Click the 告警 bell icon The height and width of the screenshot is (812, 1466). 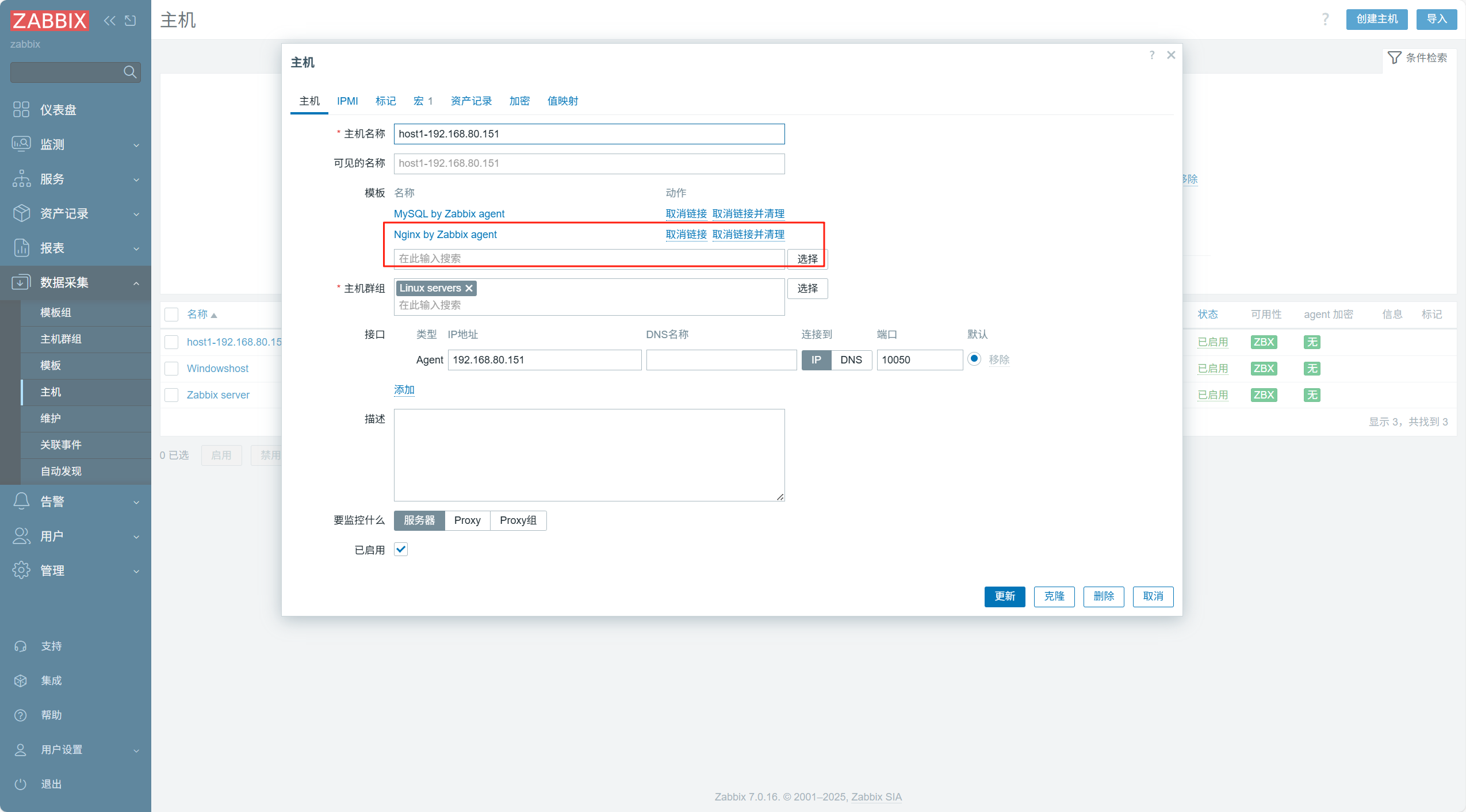[x=21, y=501]
